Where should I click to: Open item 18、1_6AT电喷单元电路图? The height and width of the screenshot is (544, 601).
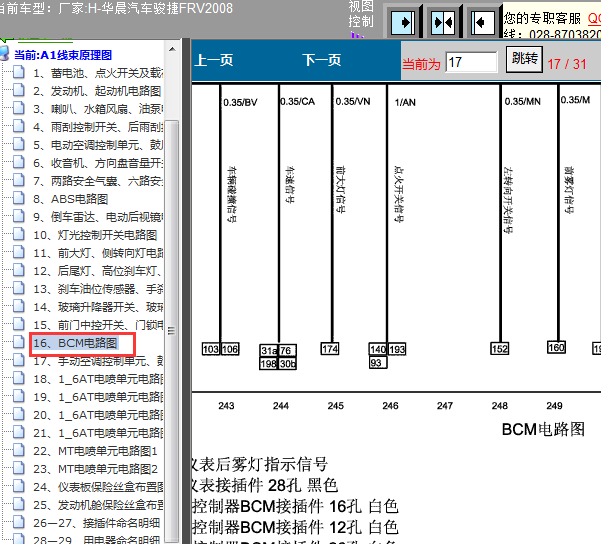(x=98, y=379)
